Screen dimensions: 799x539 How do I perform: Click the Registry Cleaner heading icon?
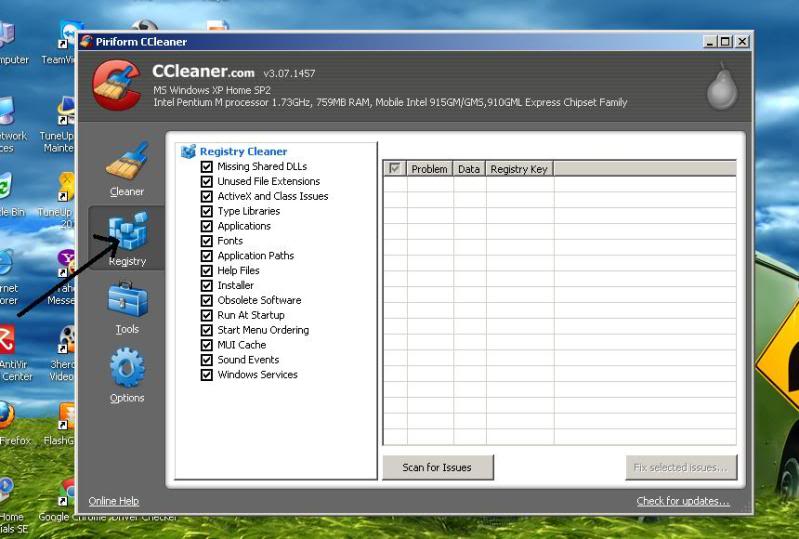point(187,152)
